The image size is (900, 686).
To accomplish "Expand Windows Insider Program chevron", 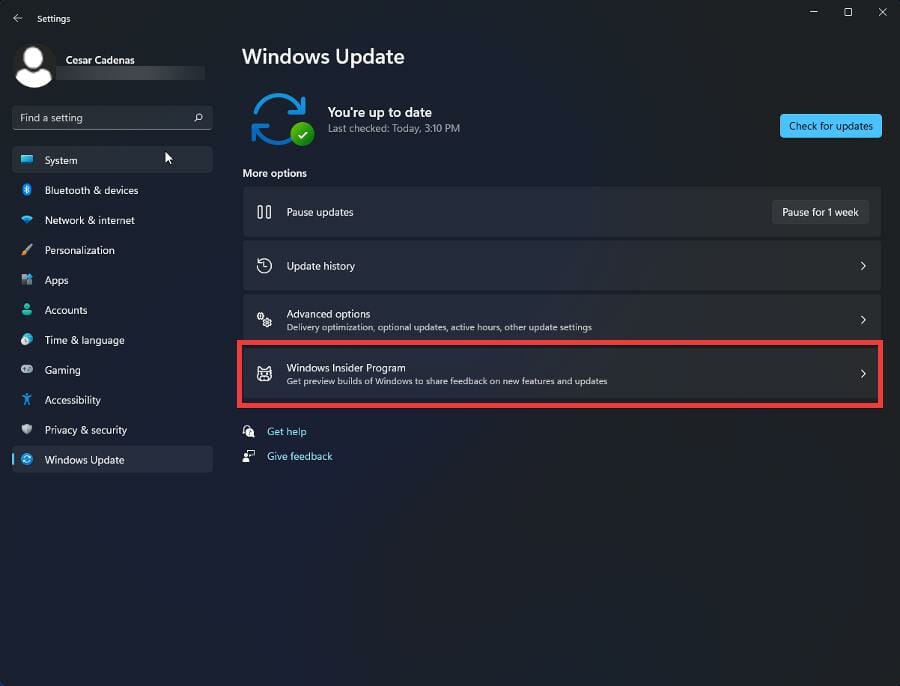I will pyautogui.click(x=863, y=374).
